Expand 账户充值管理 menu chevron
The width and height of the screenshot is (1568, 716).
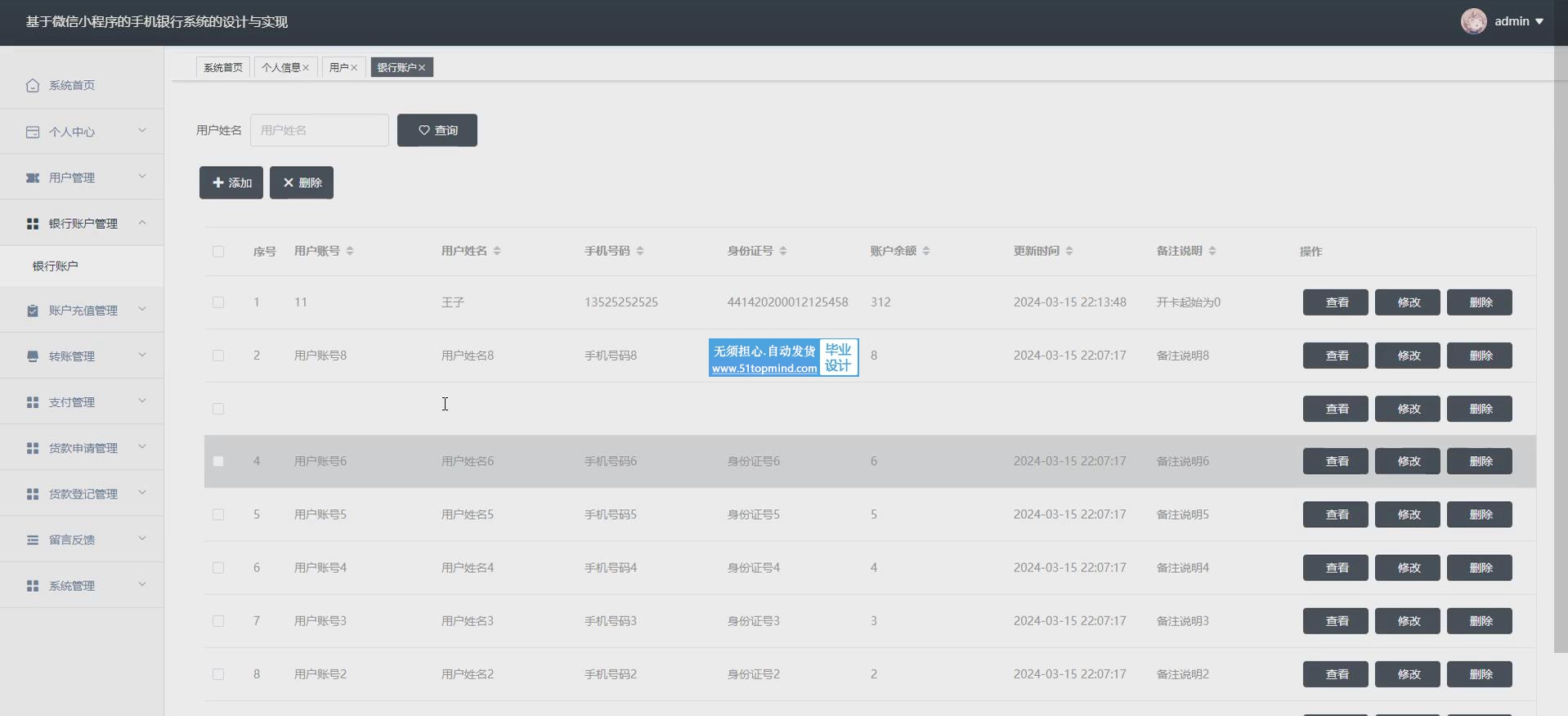[x=142, y=309]
